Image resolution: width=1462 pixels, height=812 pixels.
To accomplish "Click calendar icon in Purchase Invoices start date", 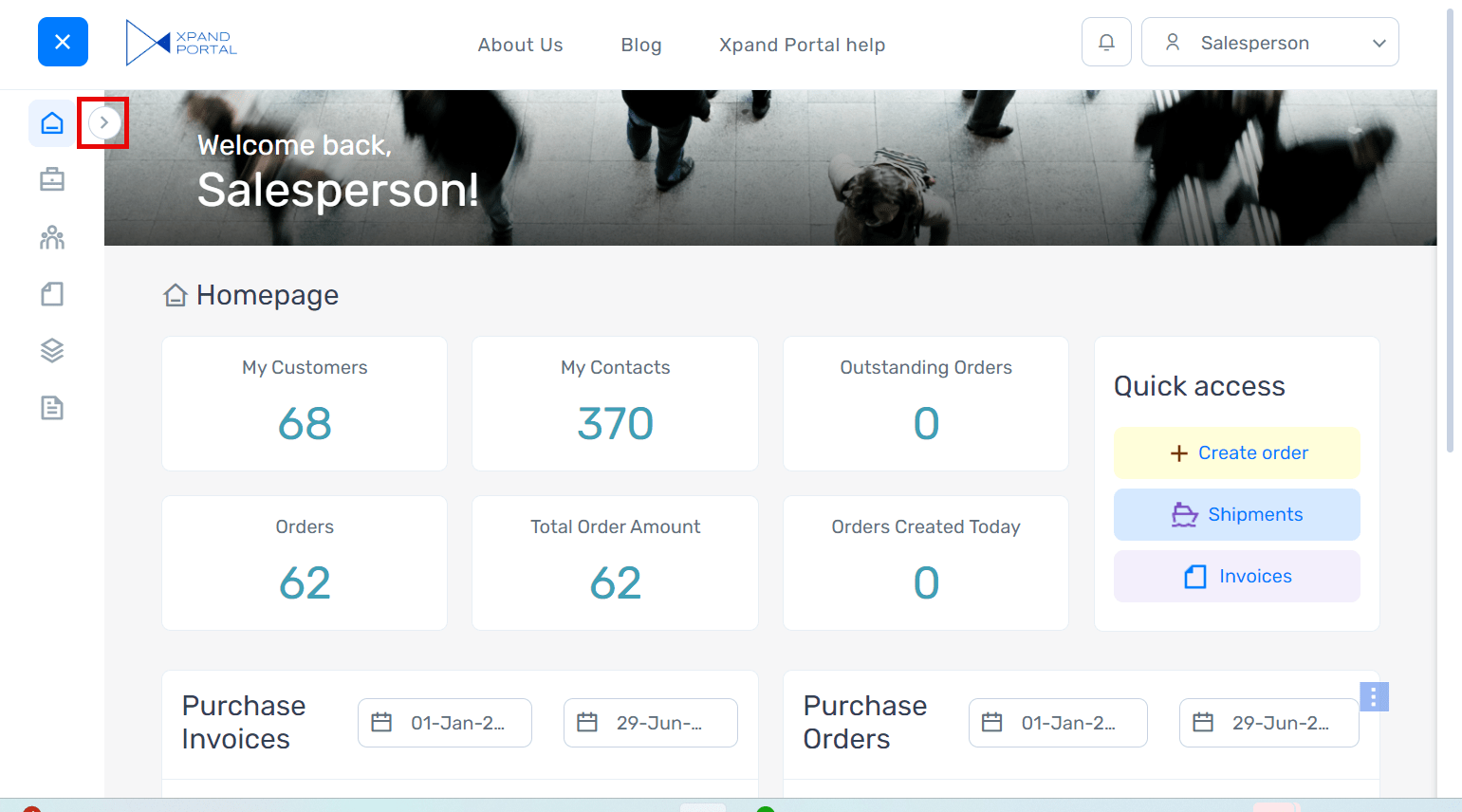I will pos(381,723).
